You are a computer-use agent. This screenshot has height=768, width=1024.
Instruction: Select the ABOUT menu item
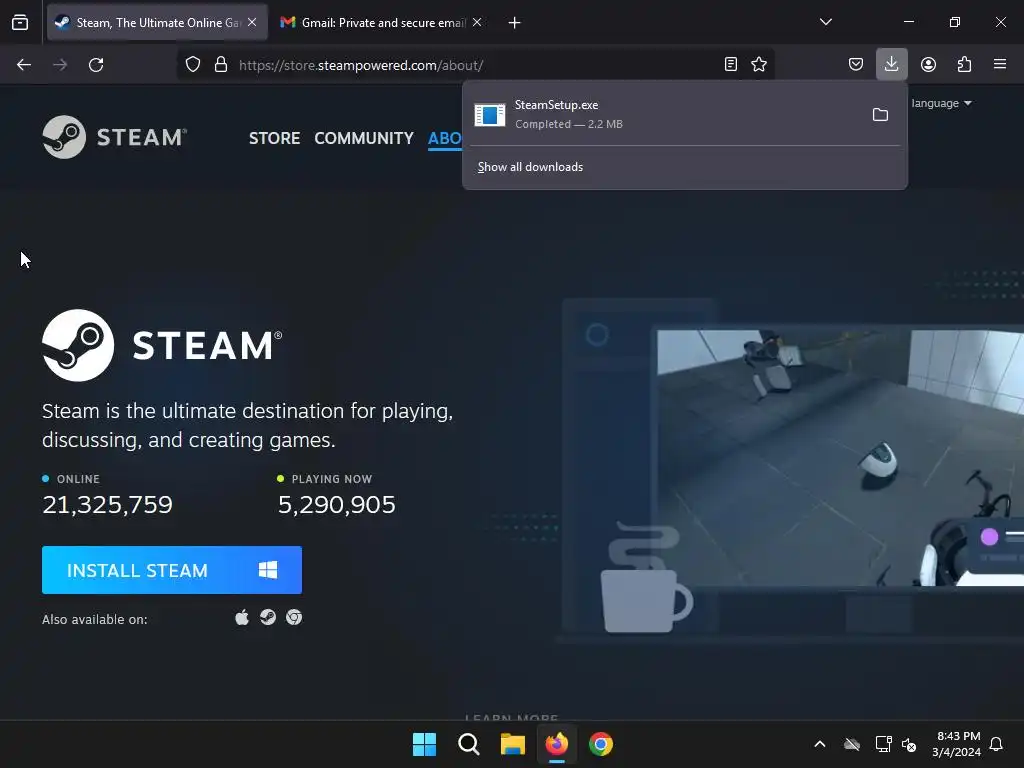point(445,138)
